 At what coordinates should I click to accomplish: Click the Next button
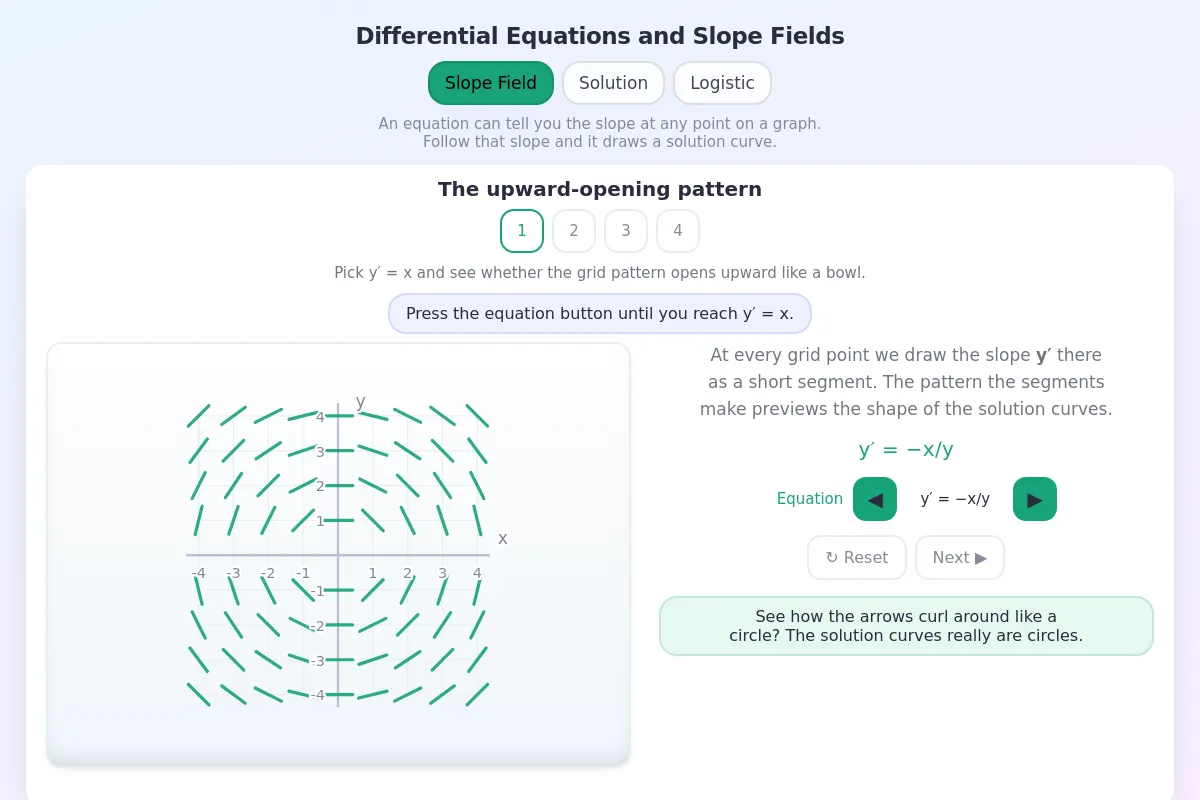click(x=960, y=558)
